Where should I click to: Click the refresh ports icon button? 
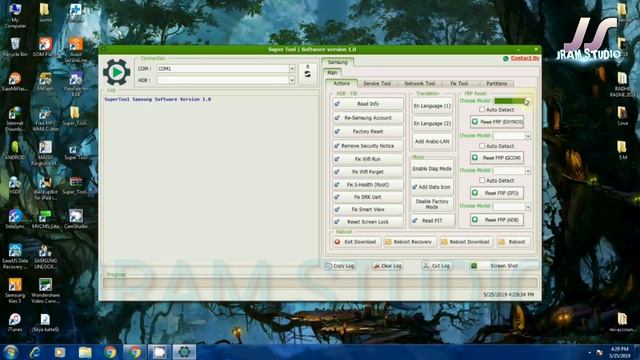(308, 74)
